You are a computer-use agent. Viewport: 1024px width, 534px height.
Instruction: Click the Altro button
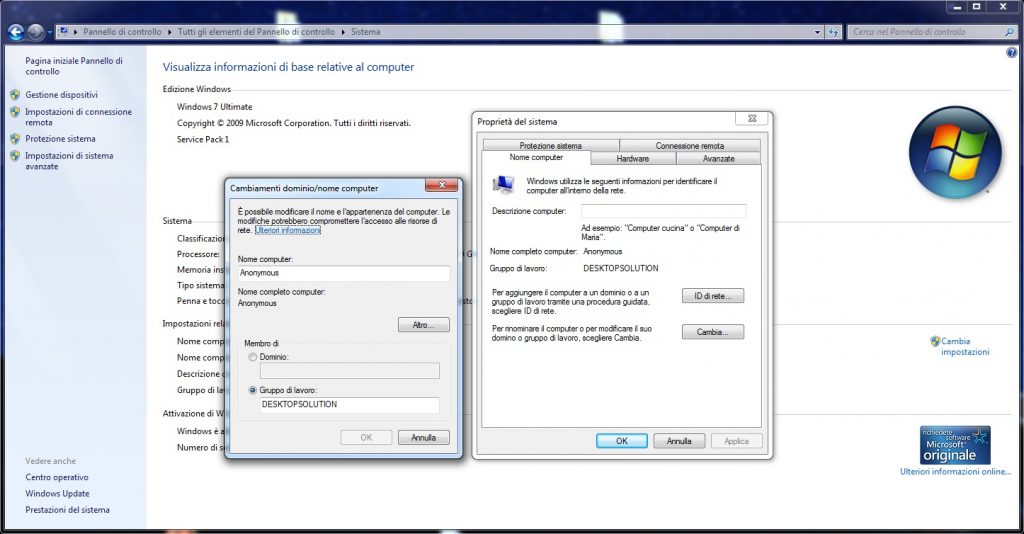424,324
